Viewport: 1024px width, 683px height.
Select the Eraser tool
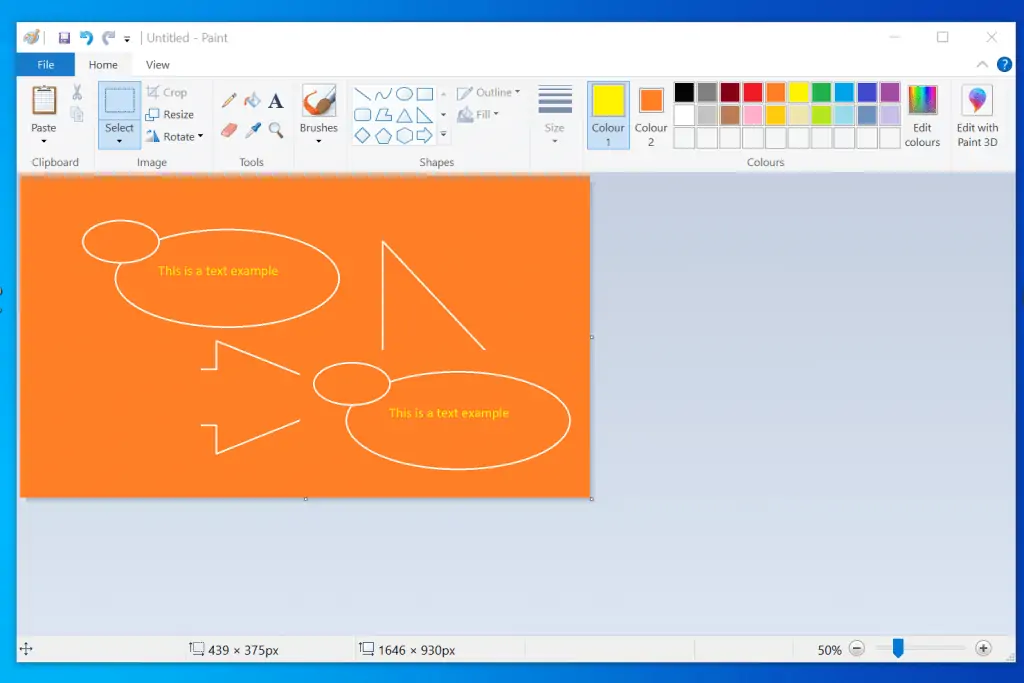point(229,130)
